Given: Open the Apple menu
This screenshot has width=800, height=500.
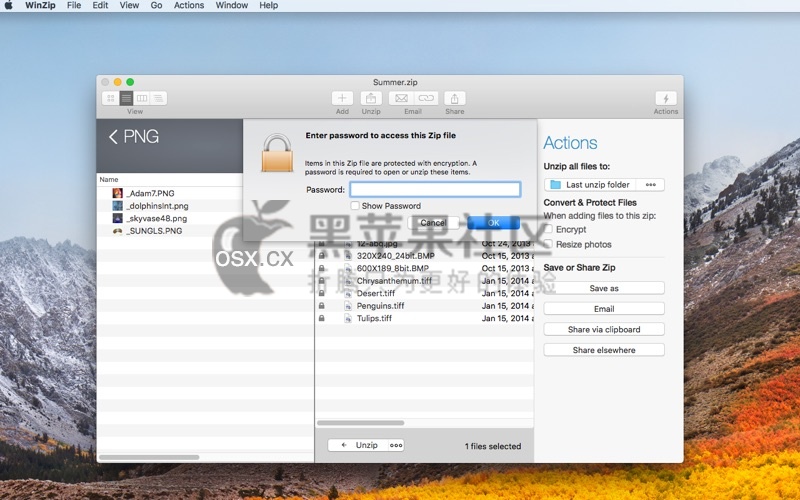Looking at the screenshot, I should click(x=9, y=5).
